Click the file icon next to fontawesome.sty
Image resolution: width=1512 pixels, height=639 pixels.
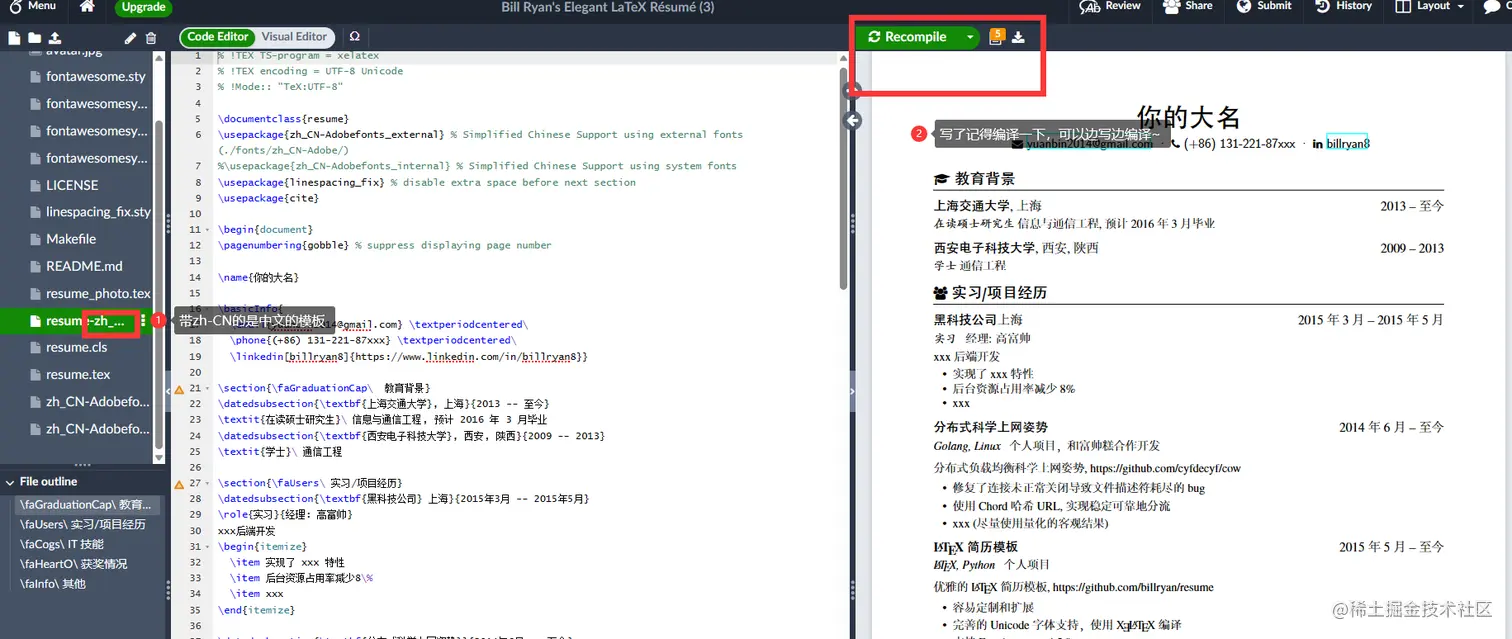[x=36, y=76]
